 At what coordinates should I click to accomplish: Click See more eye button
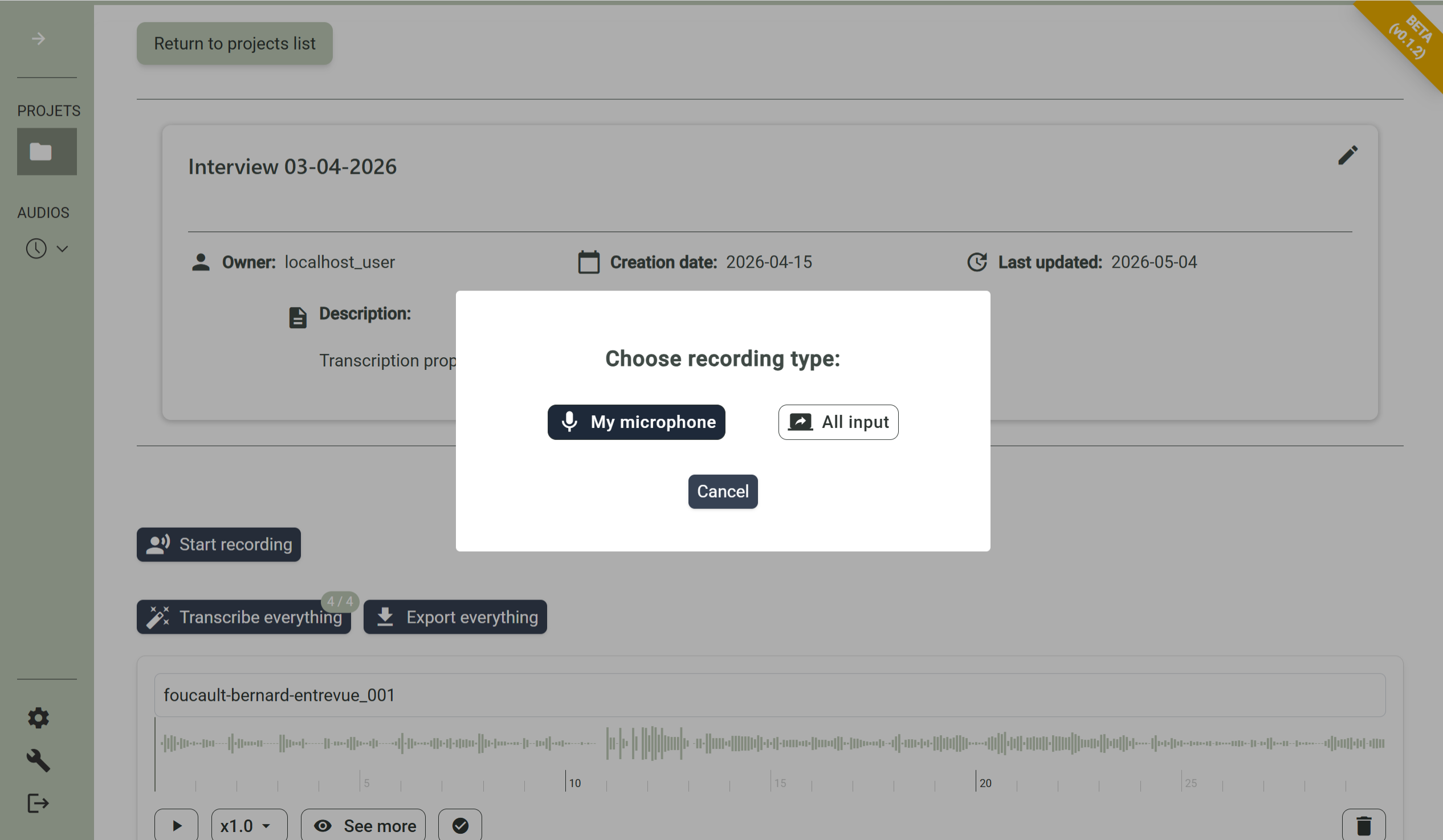click(363, 826)
